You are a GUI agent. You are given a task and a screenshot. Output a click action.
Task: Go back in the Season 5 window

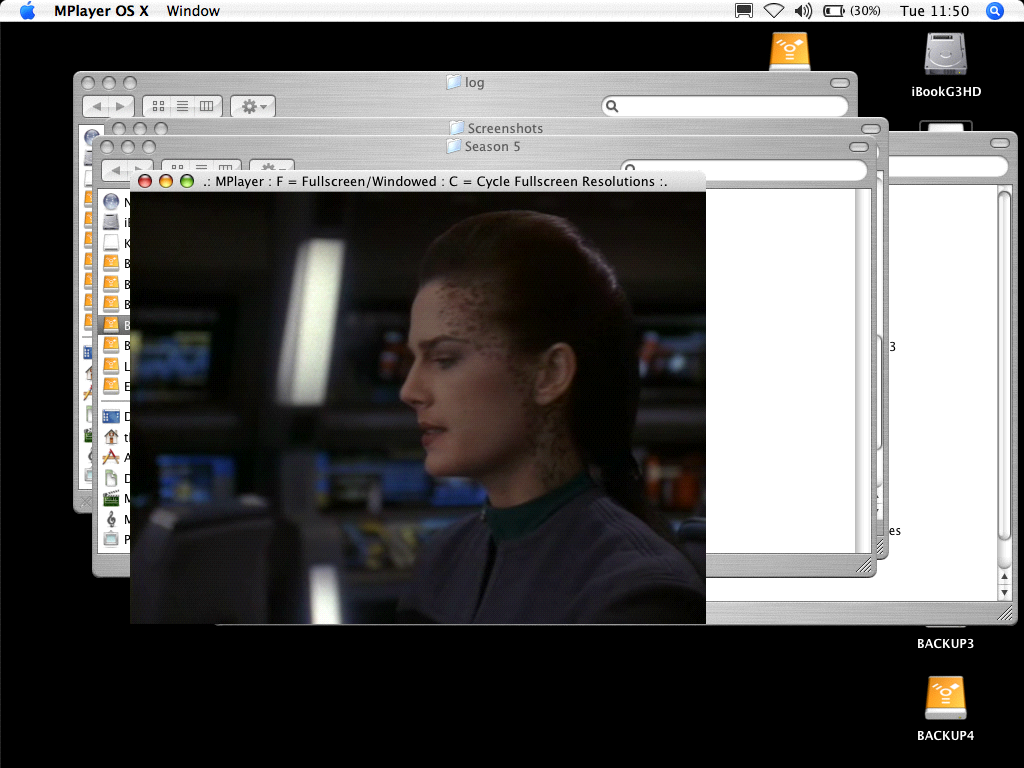(116, 170)
